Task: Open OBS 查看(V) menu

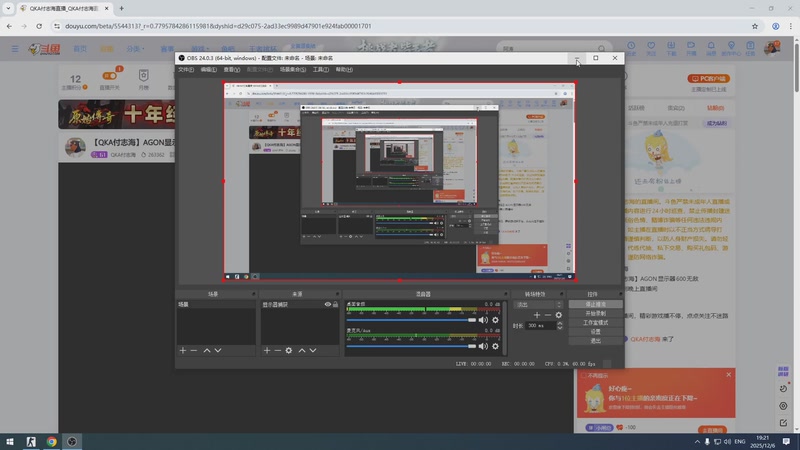Action: point(231,69)
